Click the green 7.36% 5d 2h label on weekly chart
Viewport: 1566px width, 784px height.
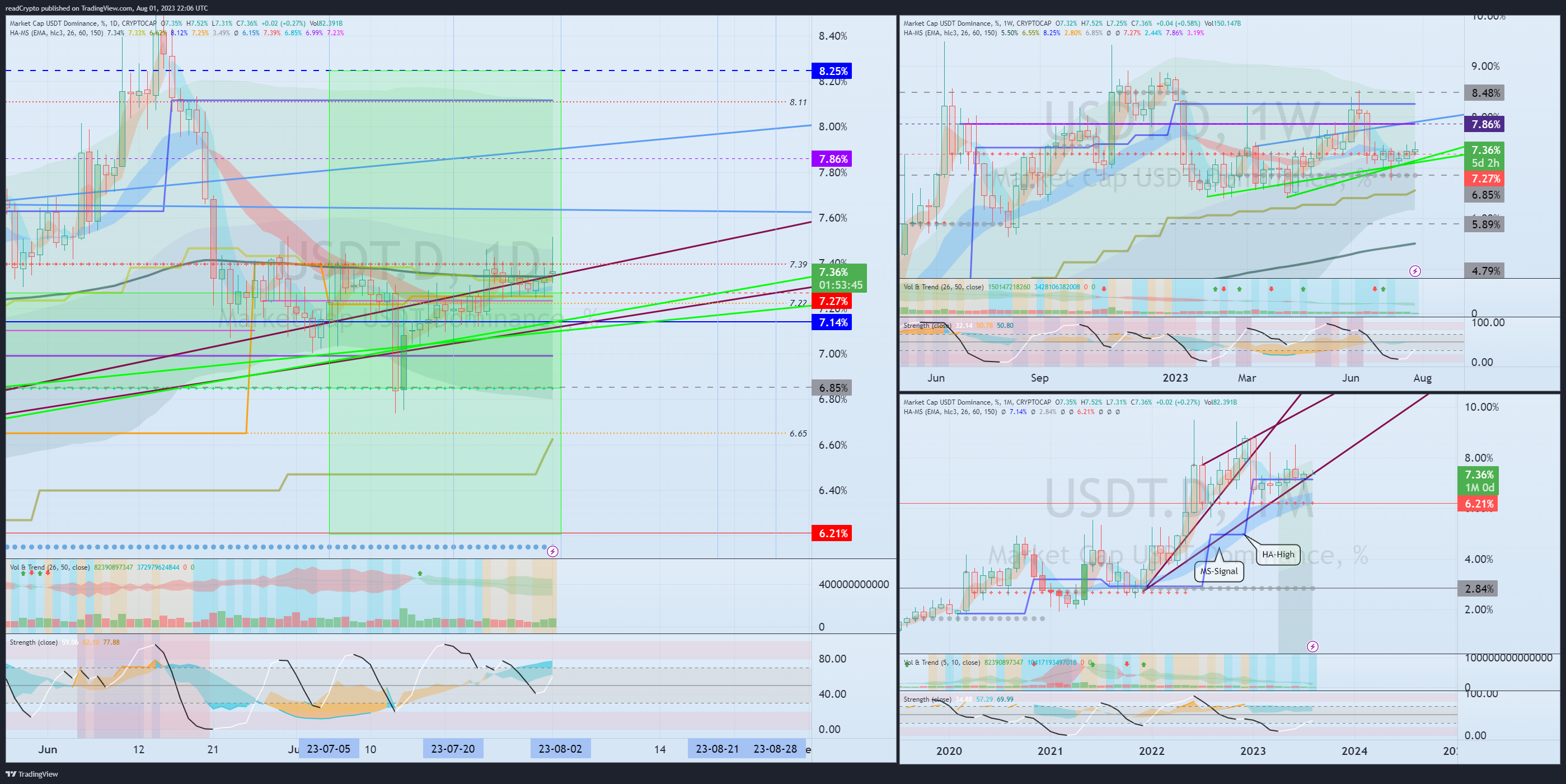point(1484,156)
